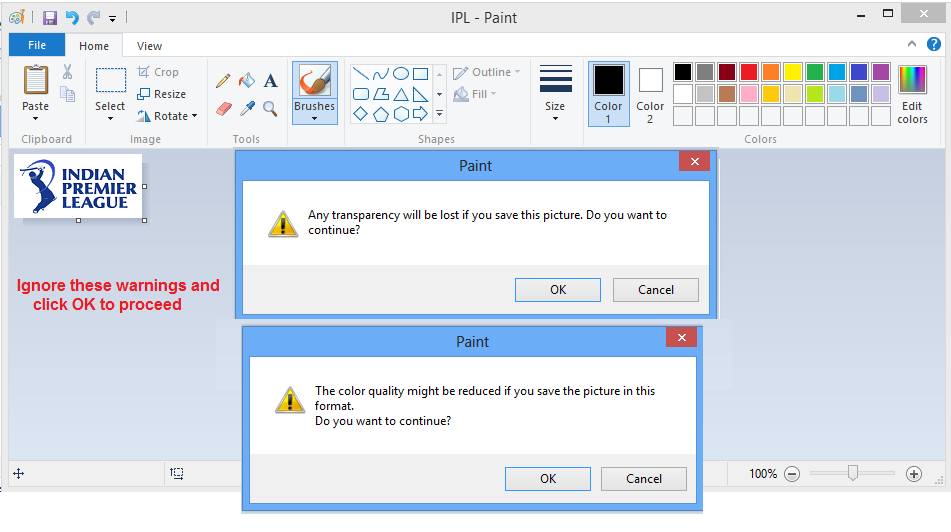Toggle Color 2 as active color
This screenshot has width=951, height=532.
coord(650,94)
